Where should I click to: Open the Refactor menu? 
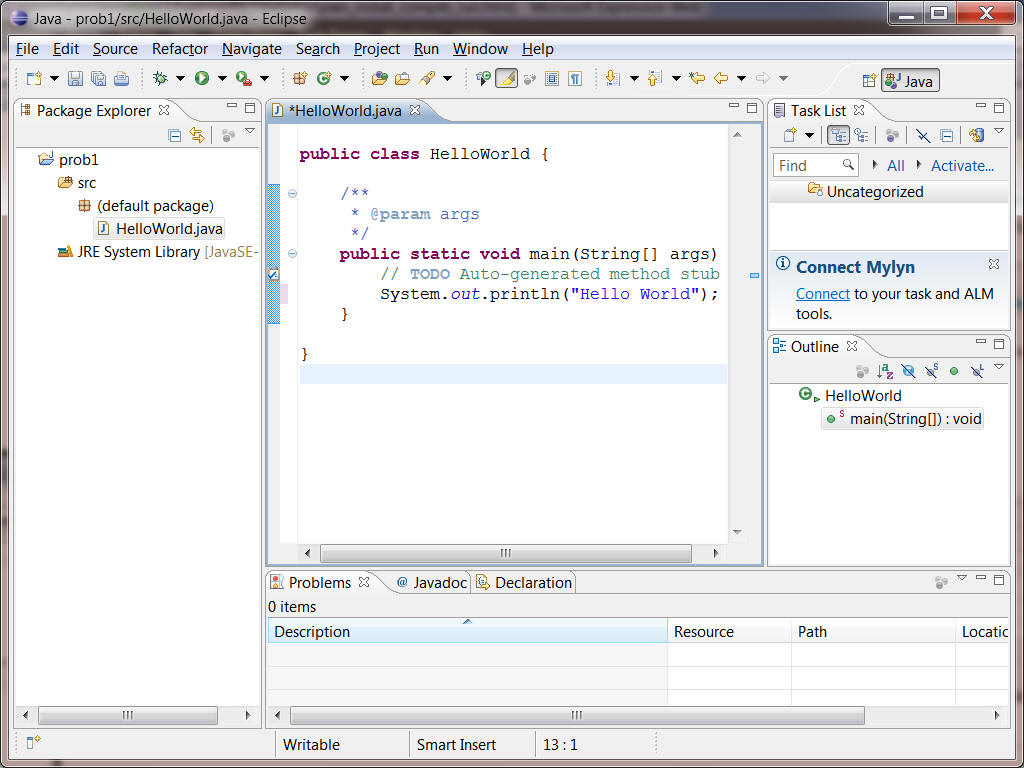click(180, 49)
